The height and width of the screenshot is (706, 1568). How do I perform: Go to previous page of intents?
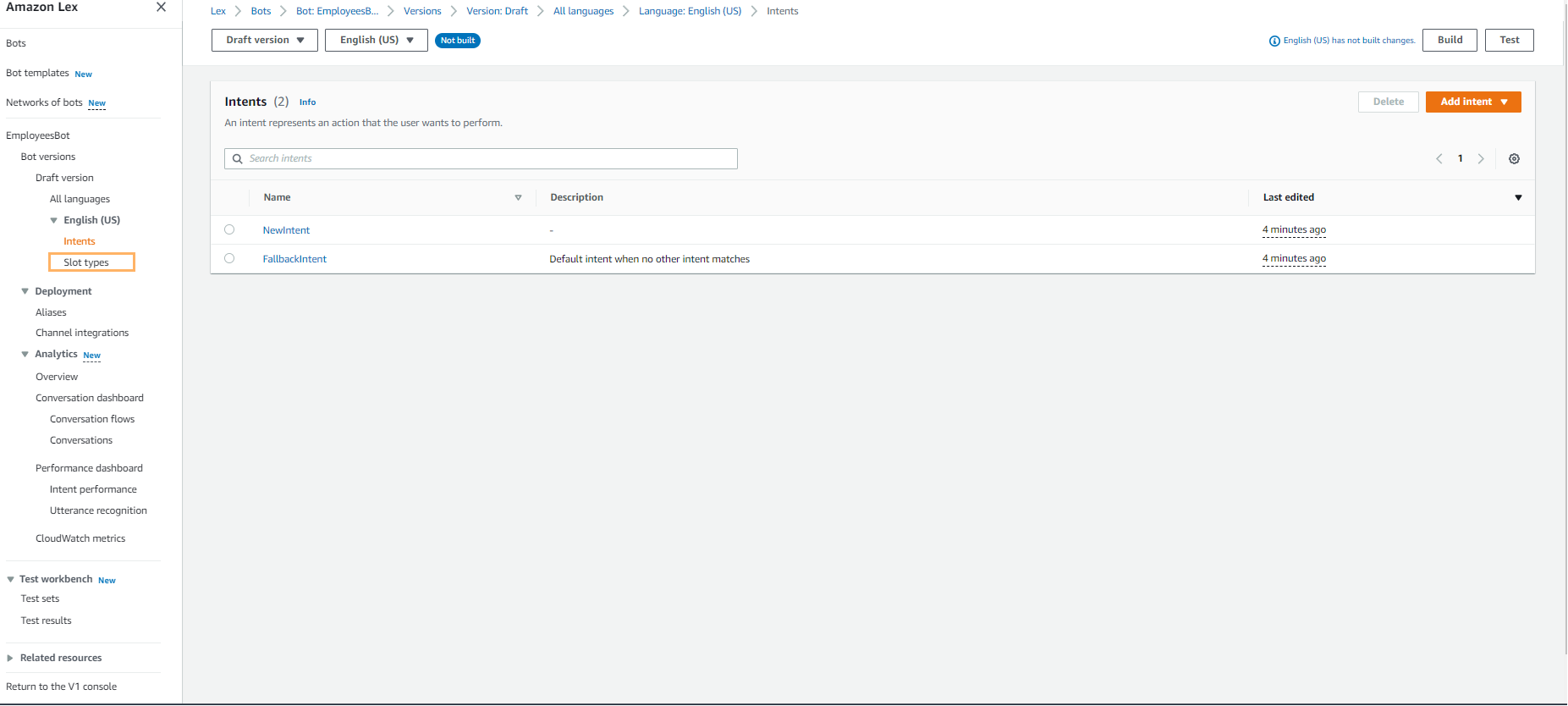[x=1439, y=159]
